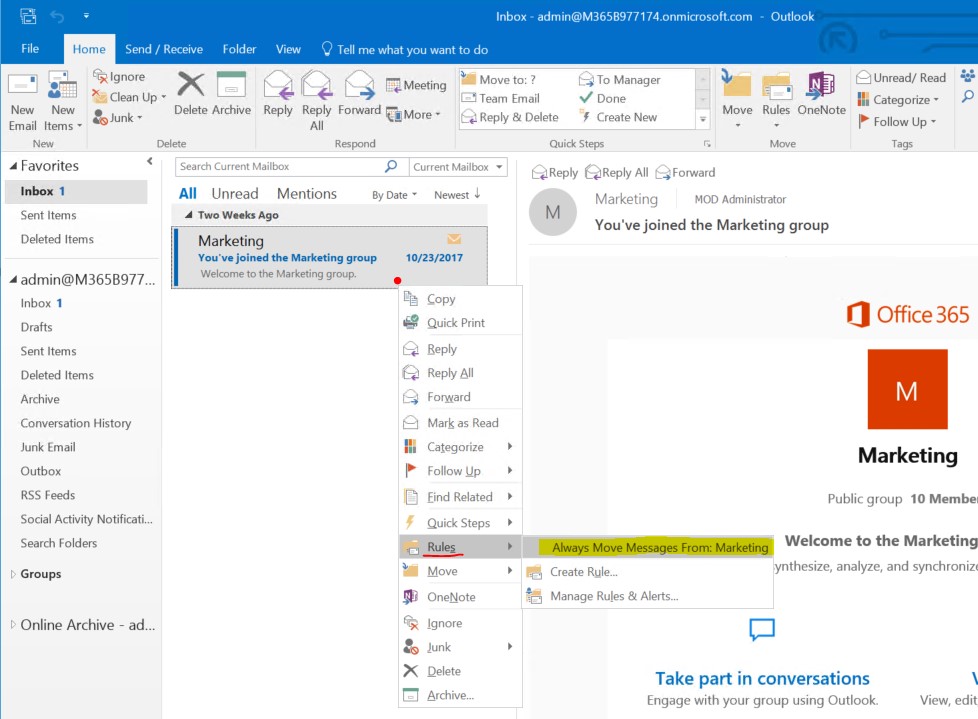Expand the Groups folder

(12, 574)
